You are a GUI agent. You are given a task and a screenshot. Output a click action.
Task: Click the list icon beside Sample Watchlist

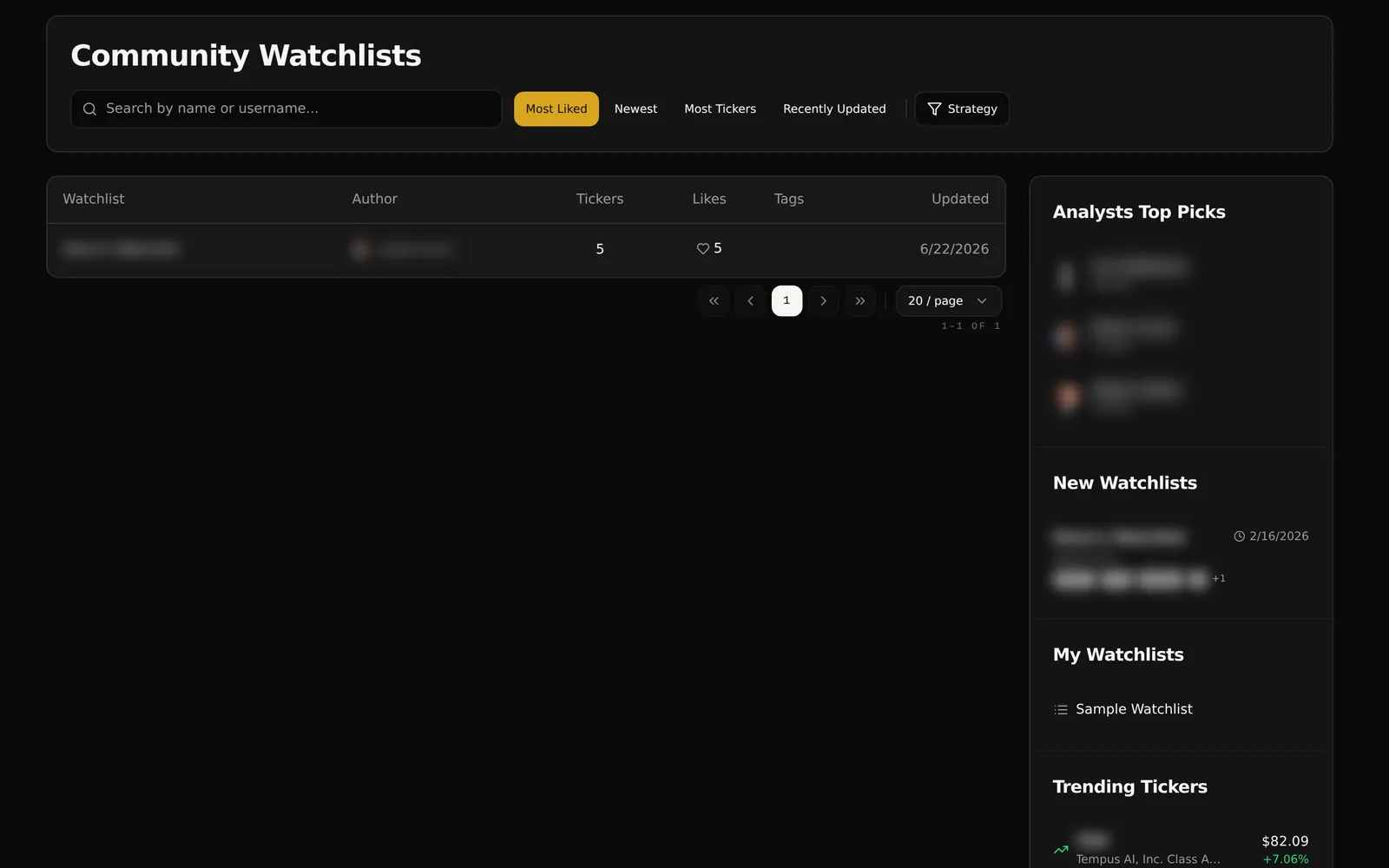coord(1061,710)
